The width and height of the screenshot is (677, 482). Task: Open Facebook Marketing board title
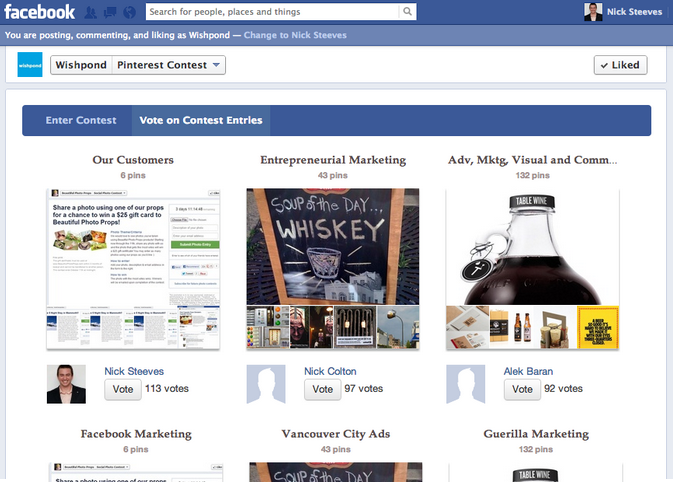136,434
